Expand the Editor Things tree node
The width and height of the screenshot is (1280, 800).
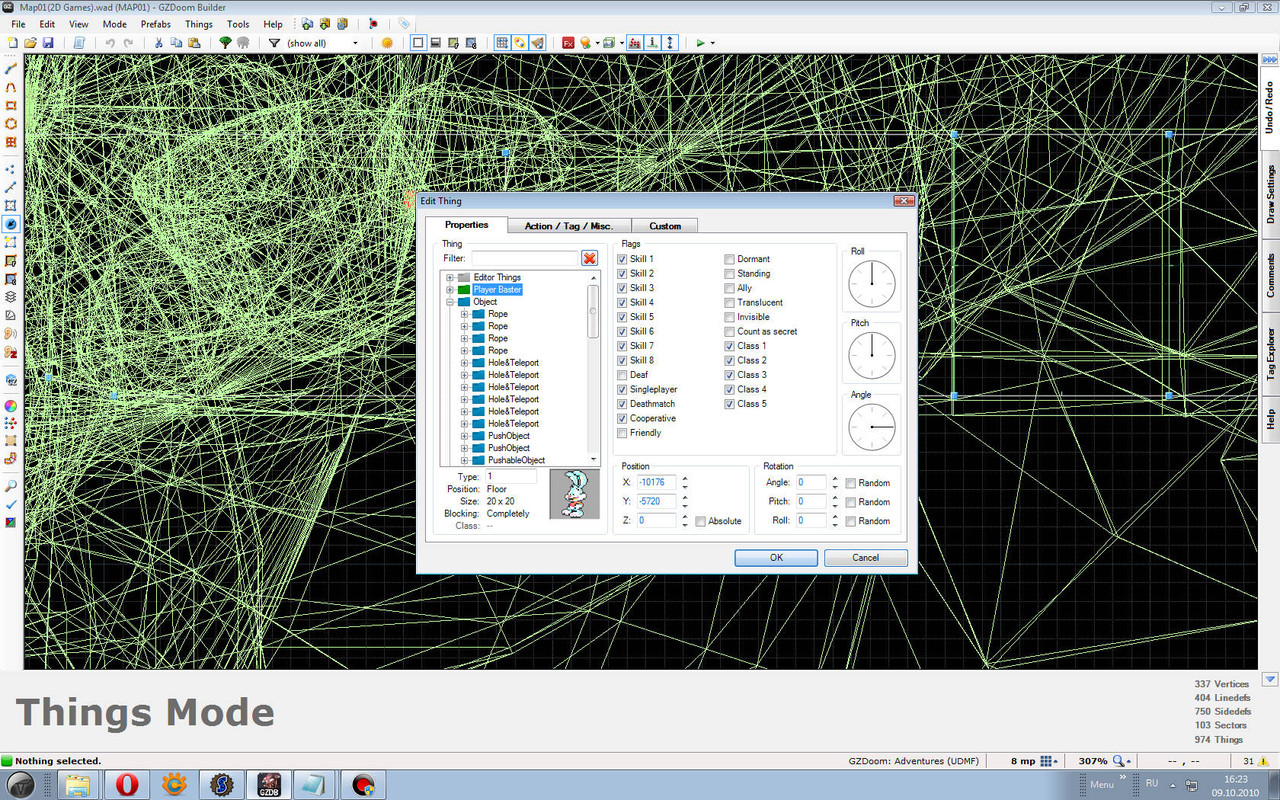[450, 277]
